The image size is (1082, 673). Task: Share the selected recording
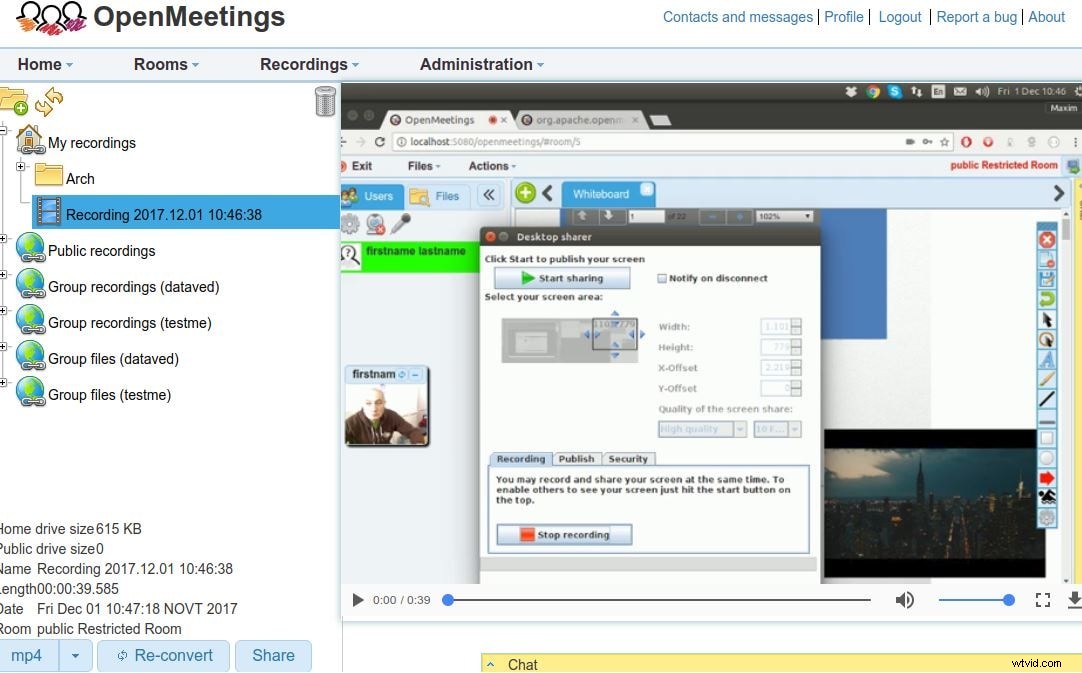273,656
